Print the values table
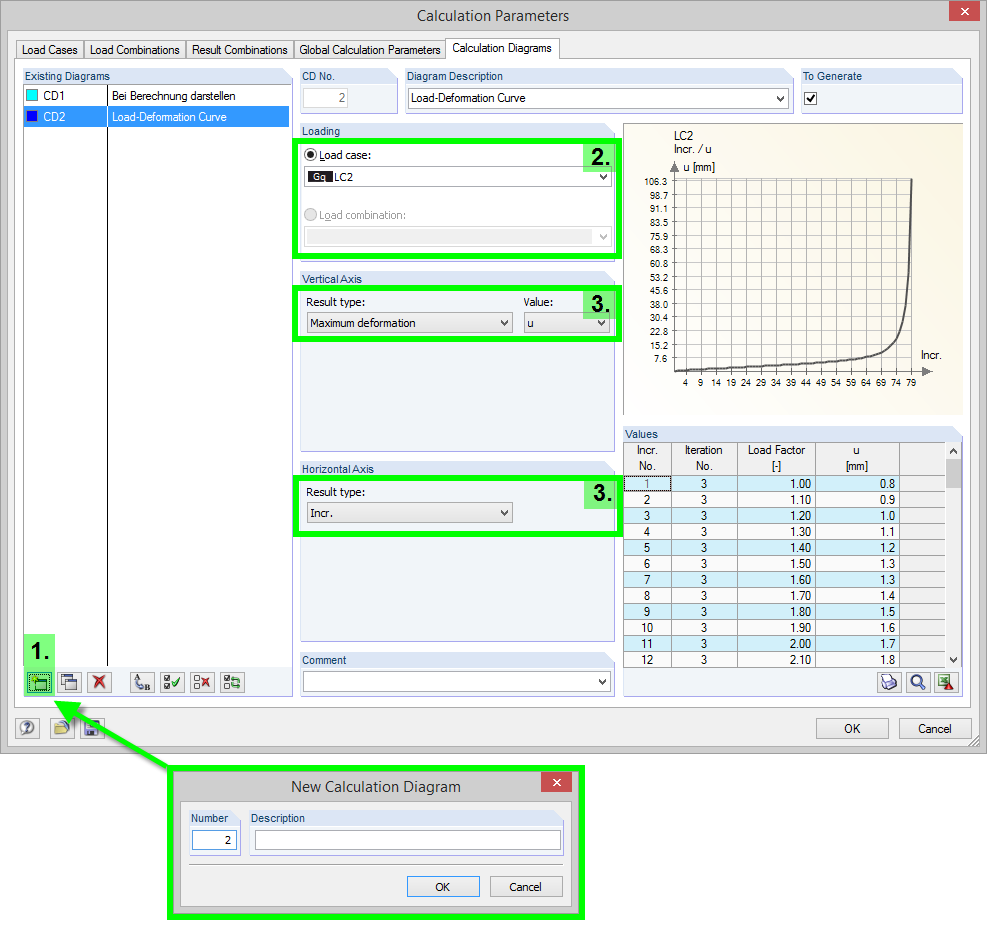 tap(889, 682)
